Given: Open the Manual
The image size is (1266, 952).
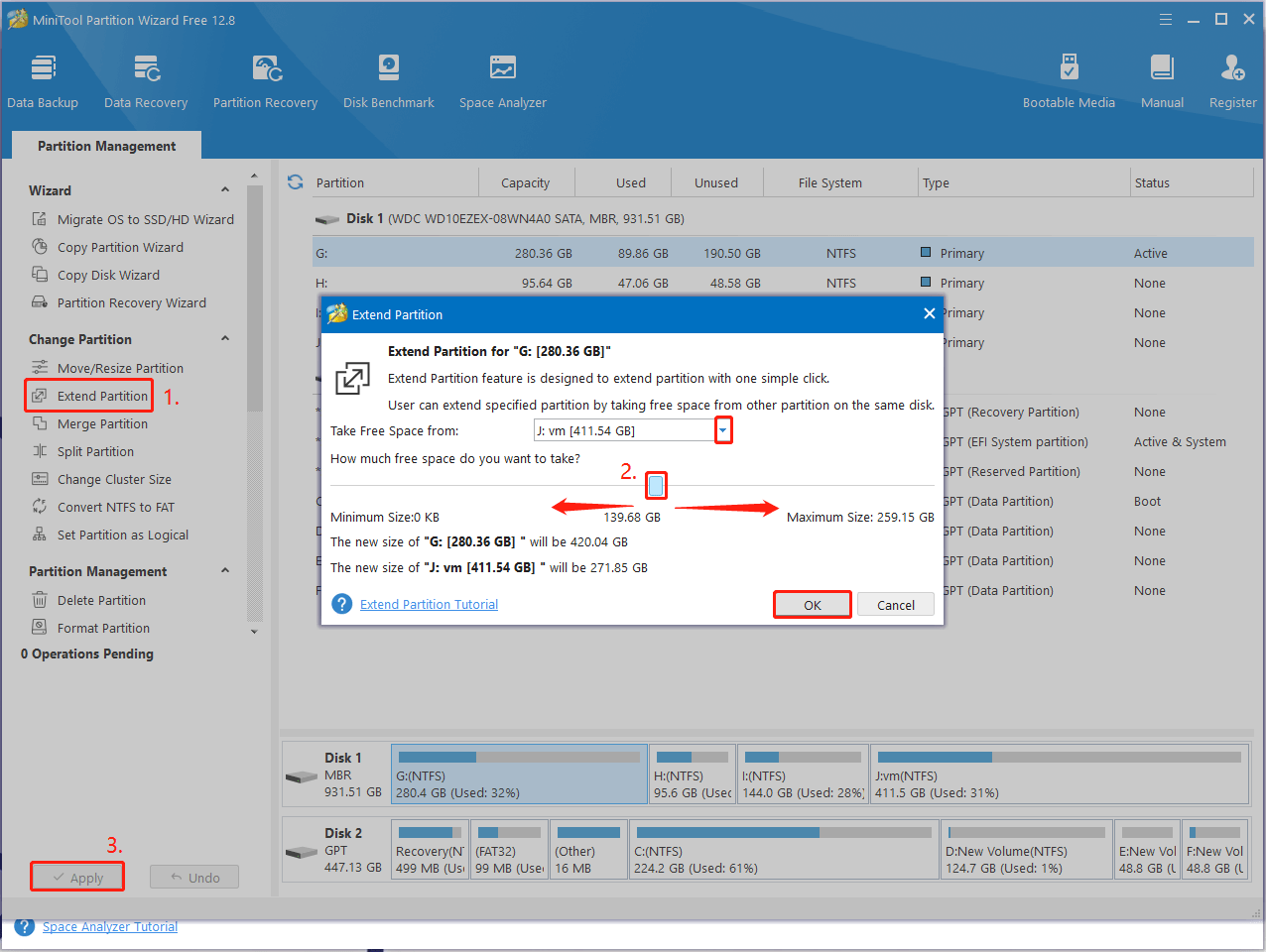Looking at the screenshot, I should pyautogui.click(x=1162, y=81).
